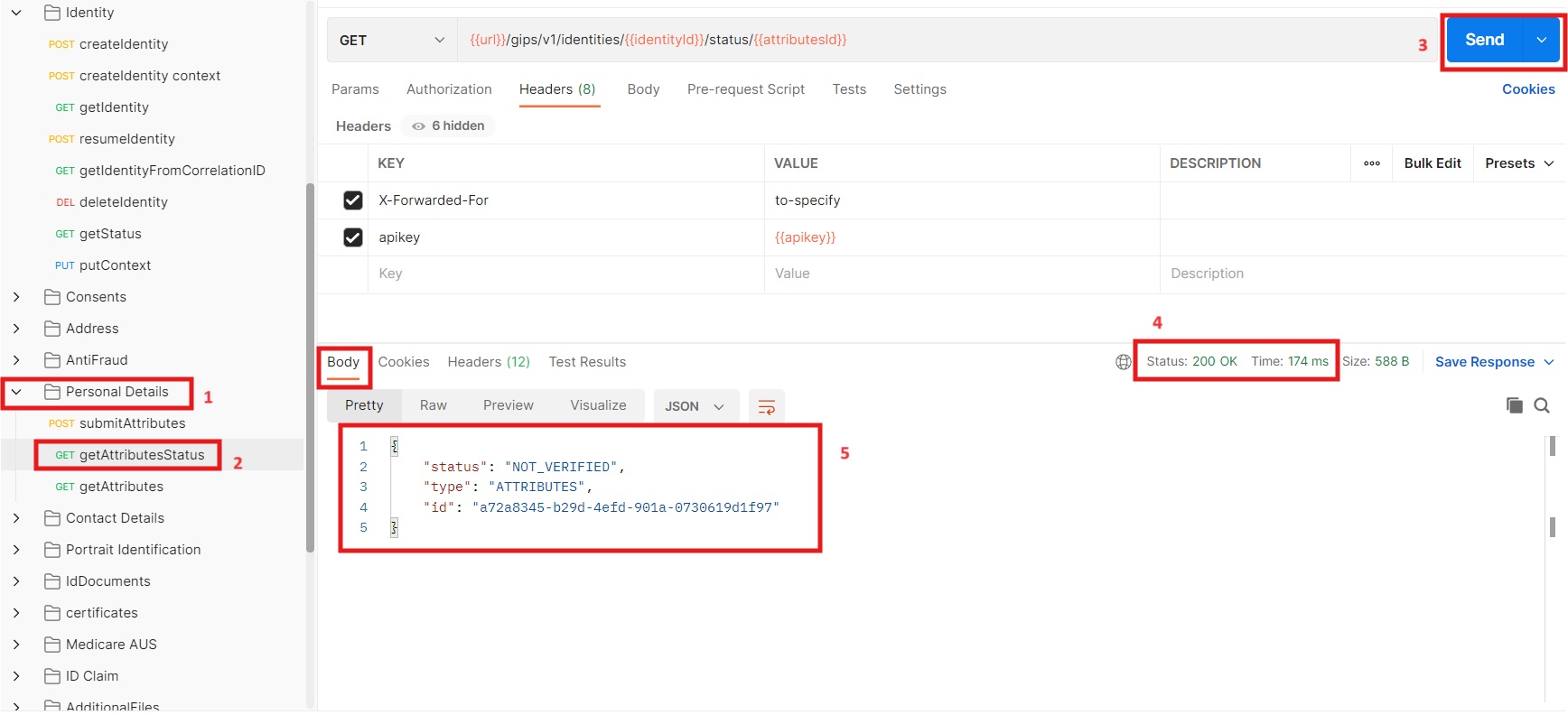
Task: Expand the Portrait Identification chevron
Action: pos(16,550)
